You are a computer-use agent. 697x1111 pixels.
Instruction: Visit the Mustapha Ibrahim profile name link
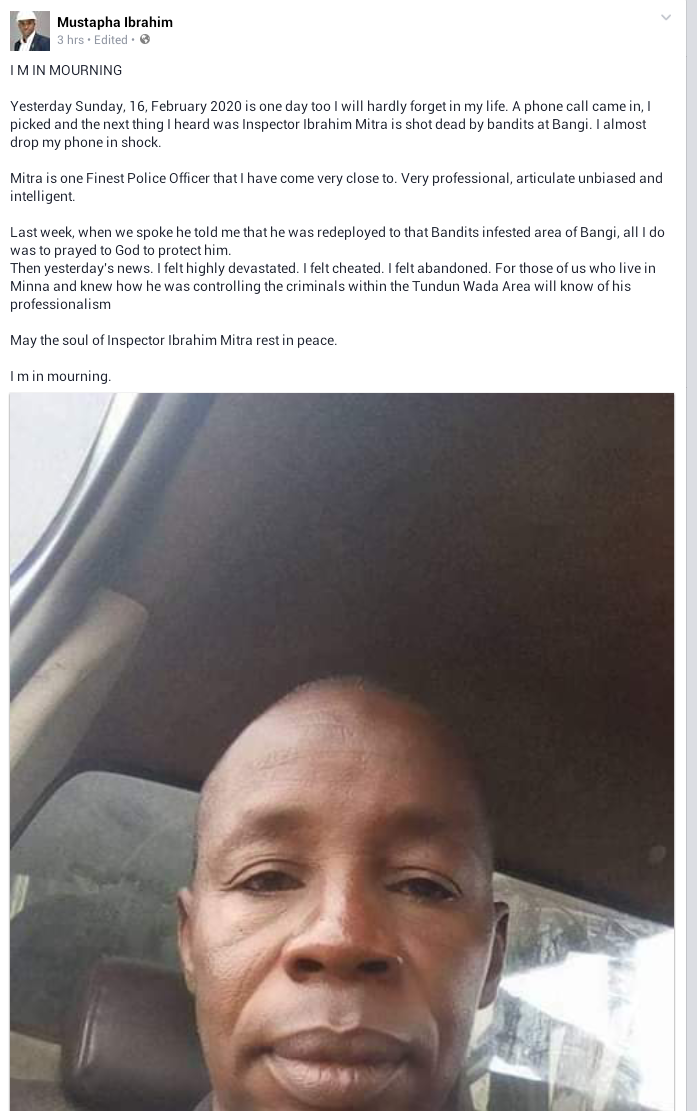click(x=115, y=22)
